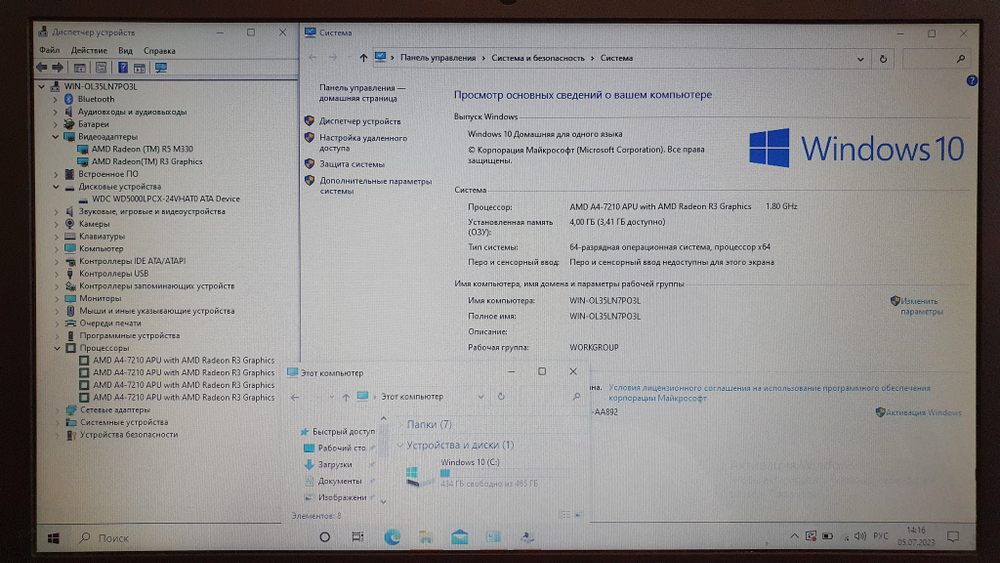Viewport: 1000px width, 563px height.
Task: Open the license agreement terms link
Action: click(769, 393)
